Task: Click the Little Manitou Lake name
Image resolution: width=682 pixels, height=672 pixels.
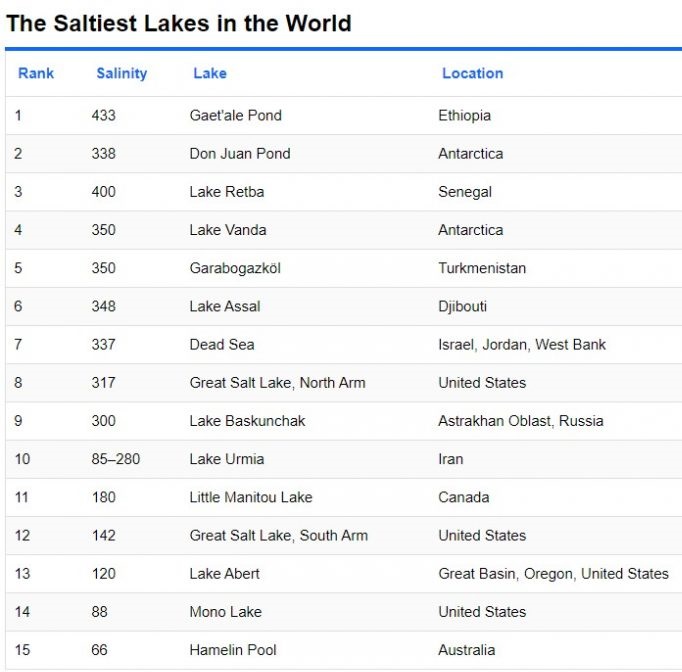Action: pos(250,497)
